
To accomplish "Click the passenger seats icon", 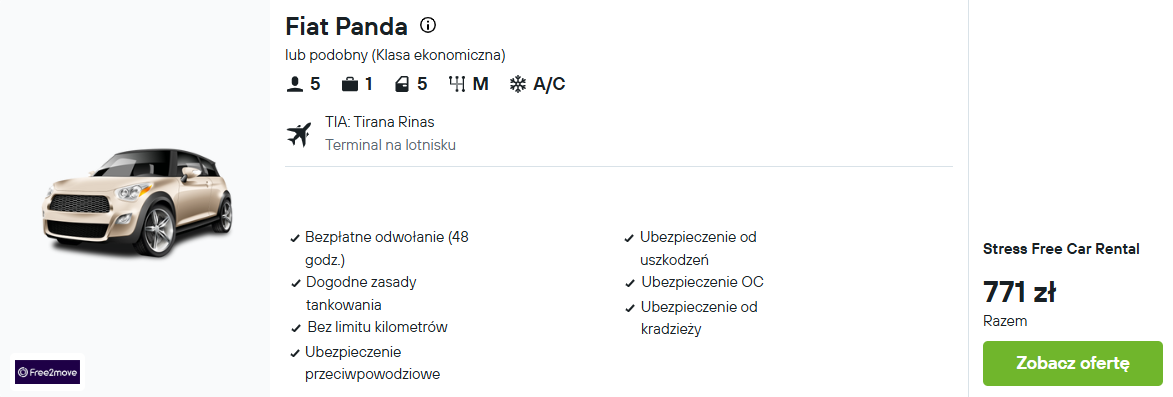I will point(294,84).
